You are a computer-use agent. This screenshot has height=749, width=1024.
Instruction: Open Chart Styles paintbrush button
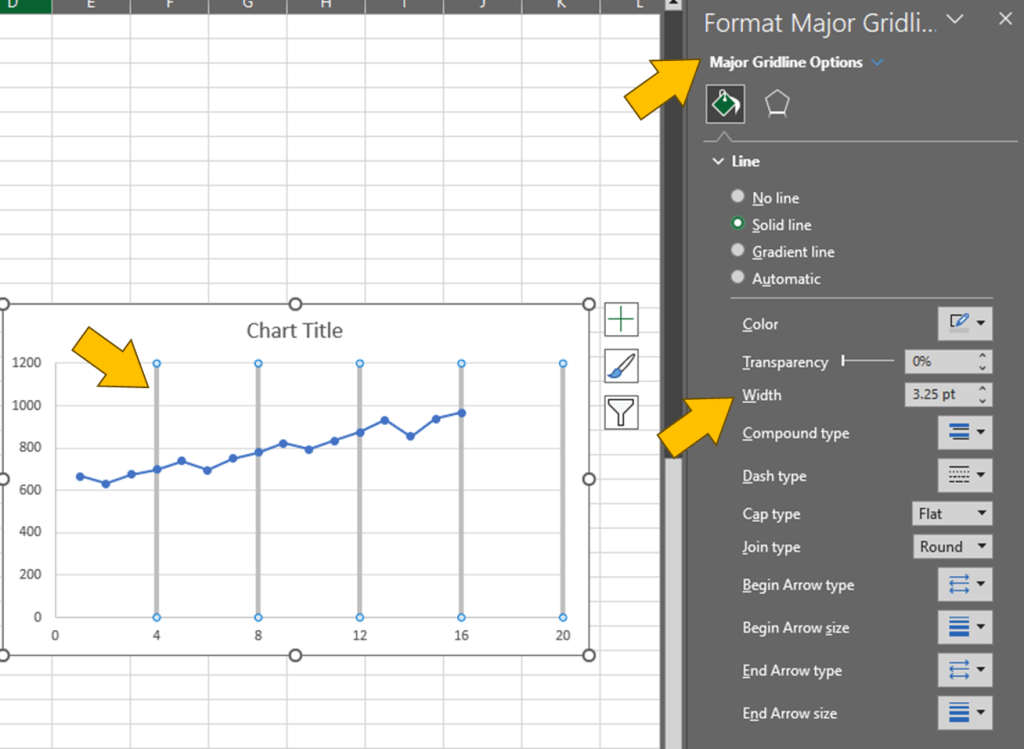pyautogui.click(x=621, y=366)
